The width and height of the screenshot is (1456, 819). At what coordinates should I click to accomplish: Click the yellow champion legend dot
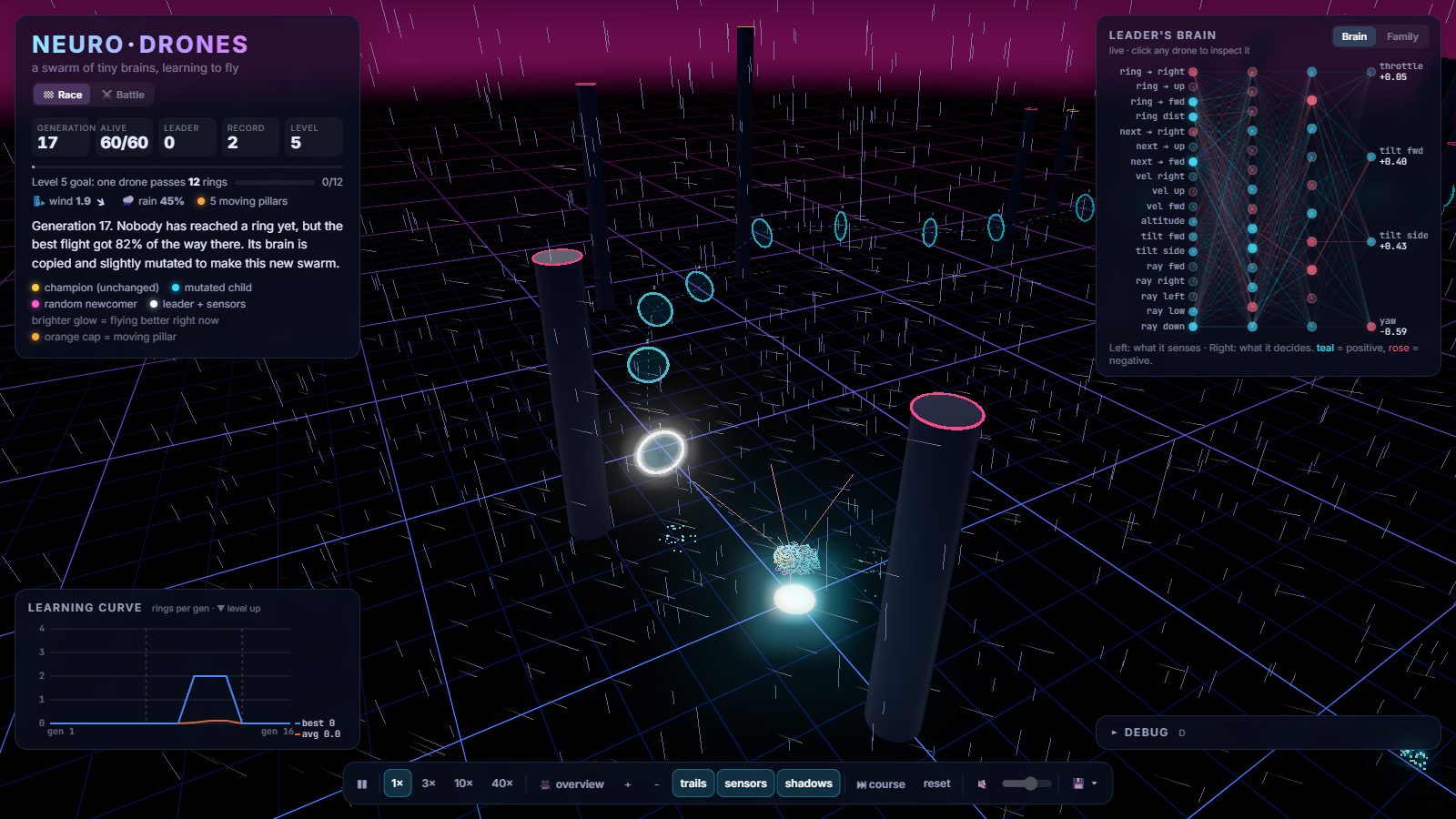[35, 288]
